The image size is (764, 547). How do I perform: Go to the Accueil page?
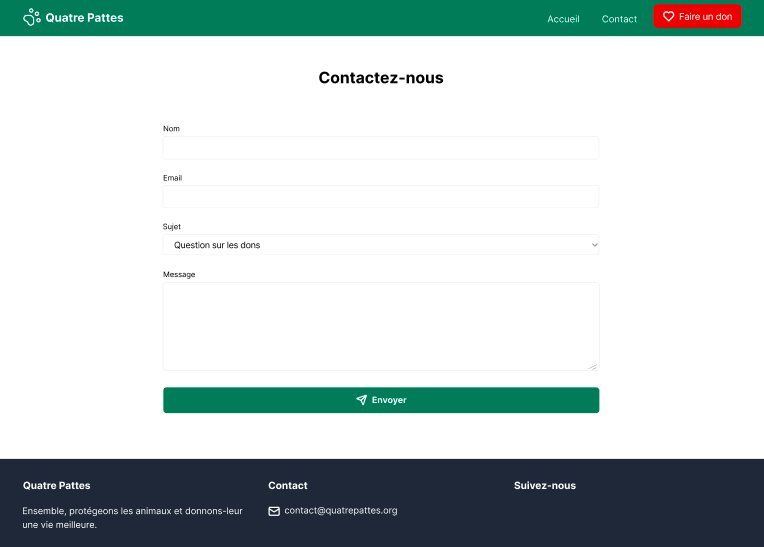coord(563,19)
